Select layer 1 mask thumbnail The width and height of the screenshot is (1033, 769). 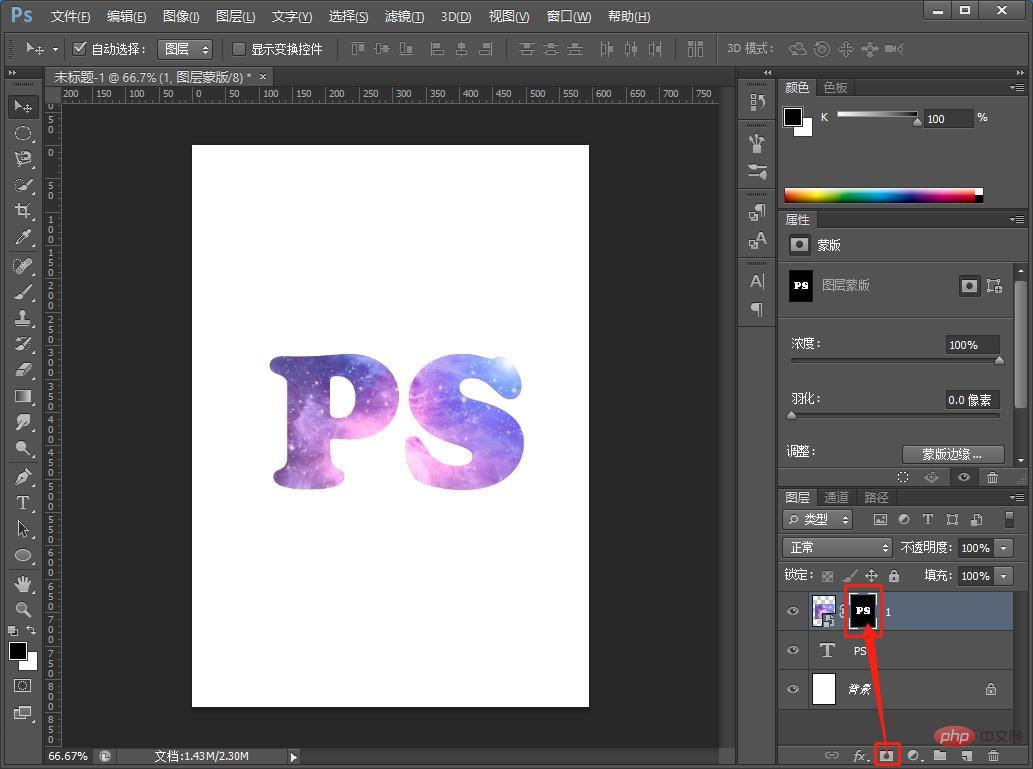[863, 611]
